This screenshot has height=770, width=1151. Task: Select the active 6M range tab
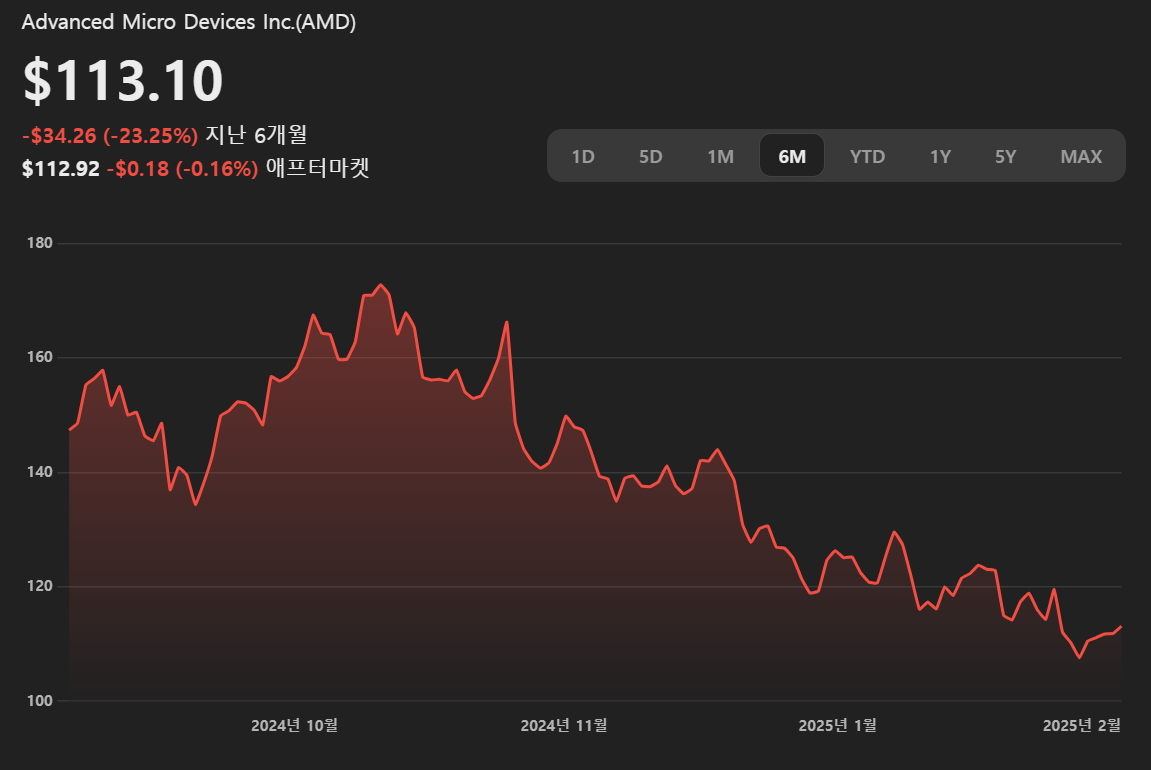[x=792, y=156]
